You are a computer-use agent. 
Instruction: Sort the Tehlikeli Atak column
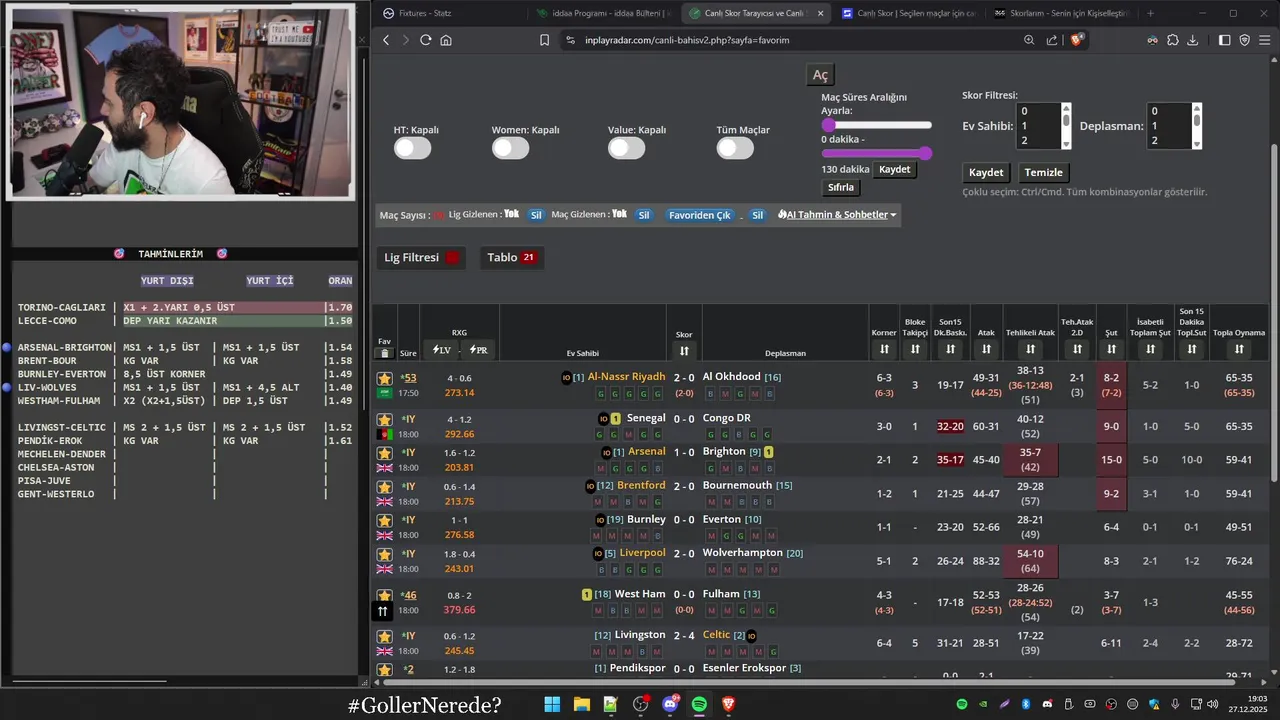coord(1030,349)
